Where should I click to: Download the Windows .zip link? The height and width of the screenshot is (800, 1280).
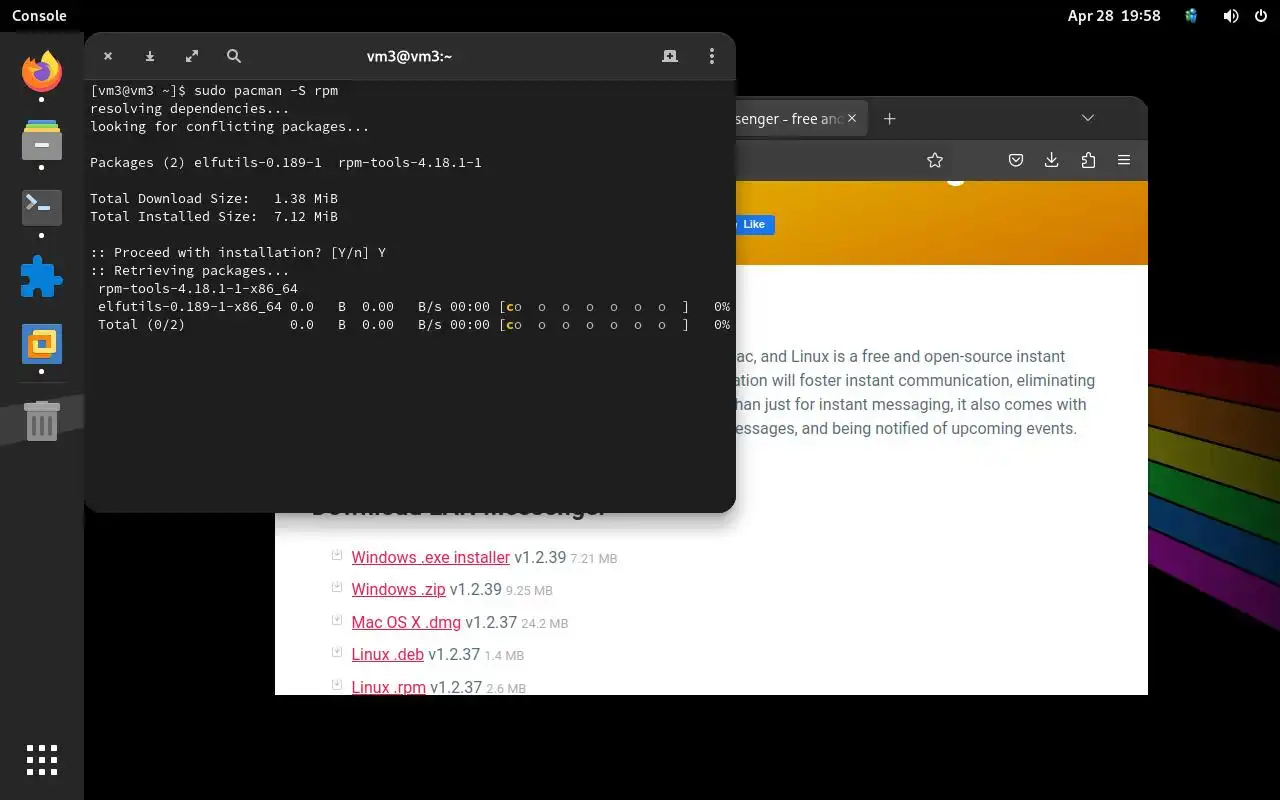(x=398, y=590)
